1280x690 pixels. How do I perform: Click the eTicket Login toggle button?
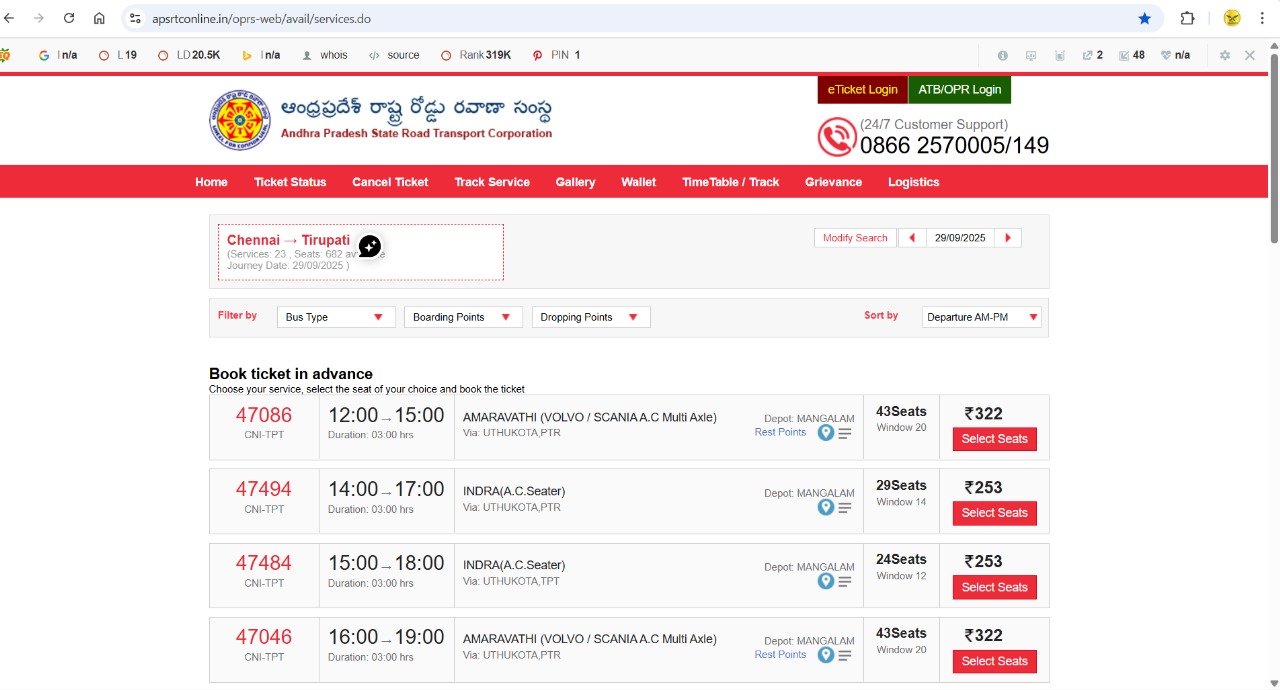(x=861, y=89)
